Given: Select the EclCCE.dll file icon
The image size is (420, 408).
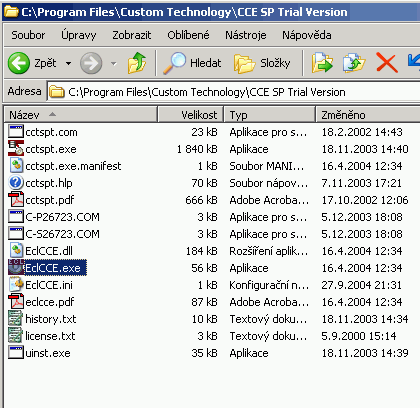Looking at the screenshot, I should click(16, 251).
